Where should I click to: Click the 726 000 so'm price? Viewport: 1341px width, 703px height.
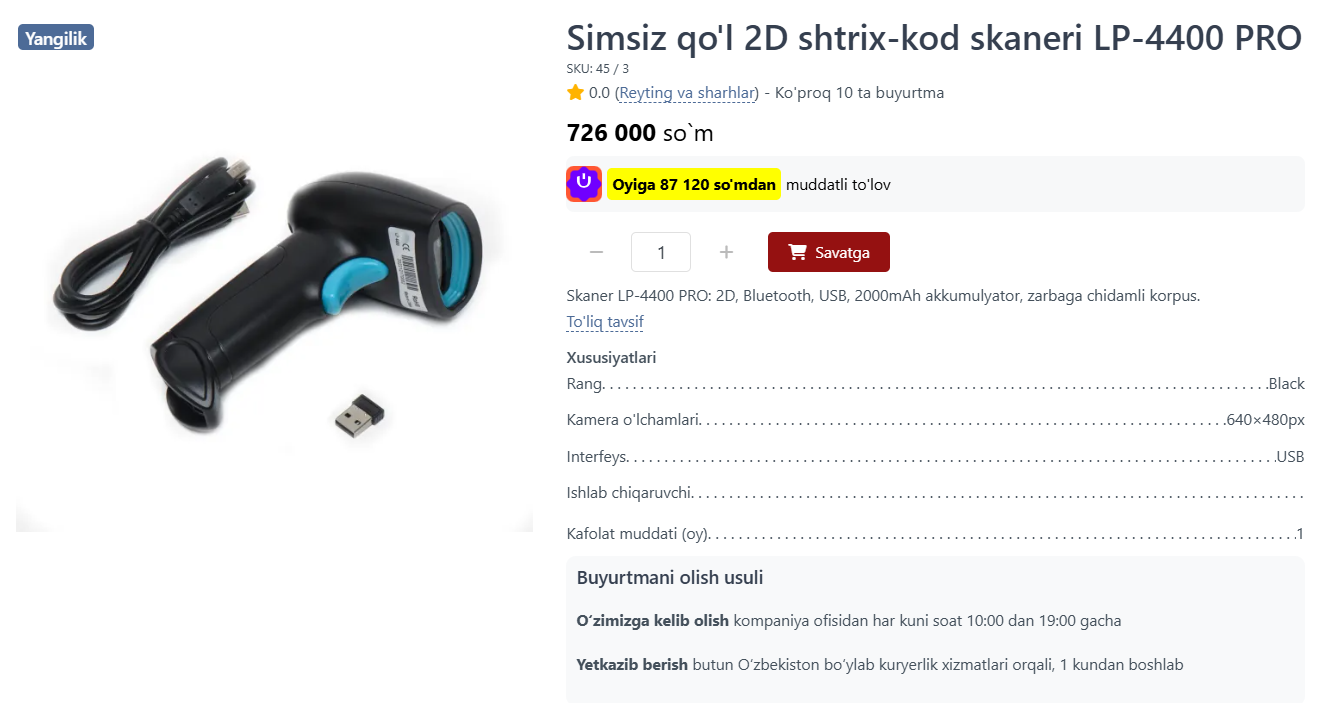coord(640,133)
